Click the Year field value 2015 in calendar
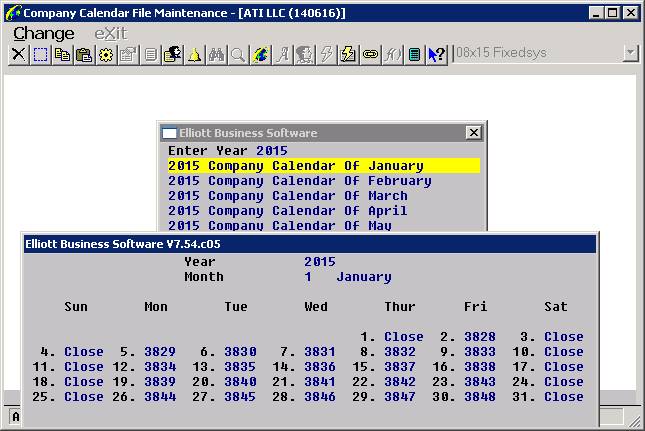The image size is (645, 431). (x=320, y=262)
